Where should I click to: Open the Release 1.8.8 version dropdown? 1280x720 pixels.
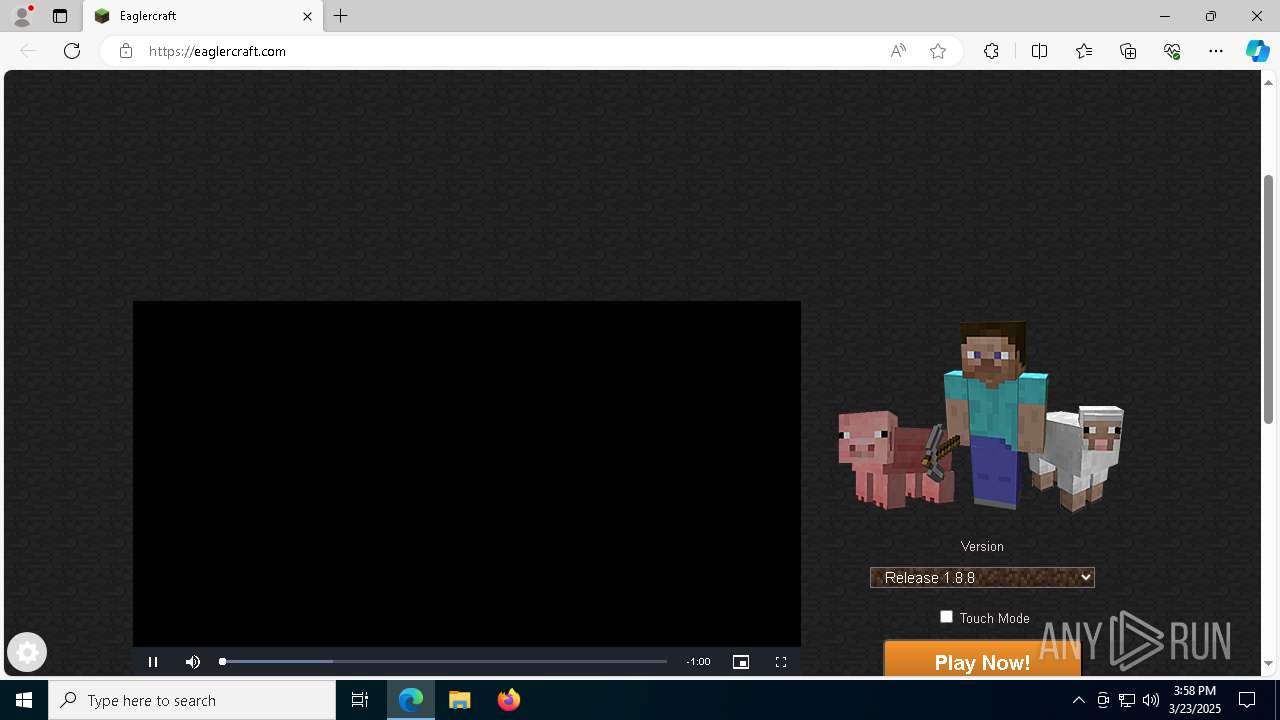[x=982, y=577]
